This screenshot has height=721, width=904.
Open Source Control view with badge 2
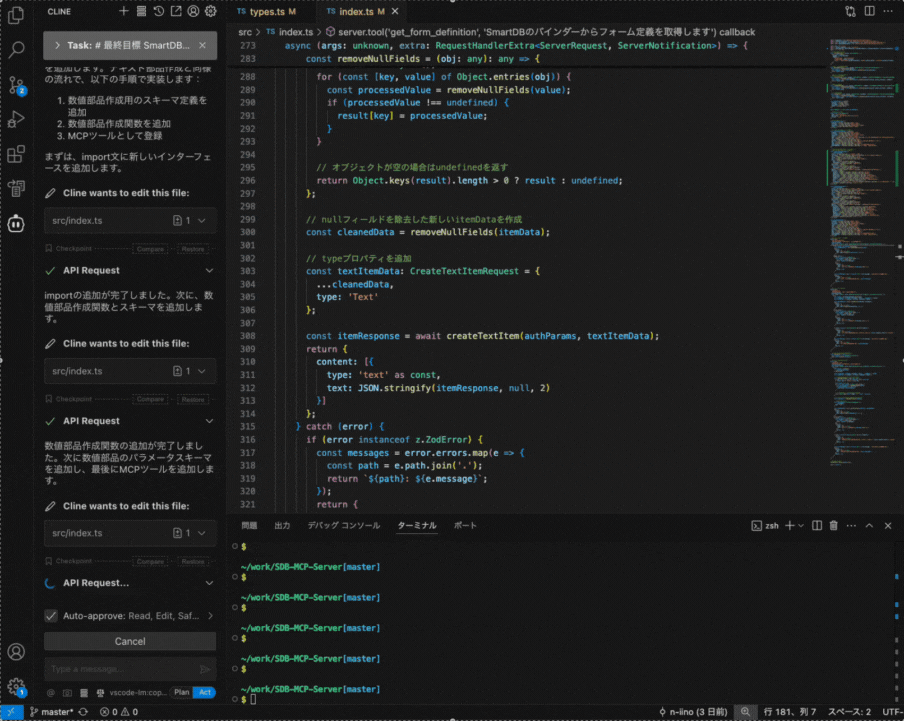(x=16, y=85)
